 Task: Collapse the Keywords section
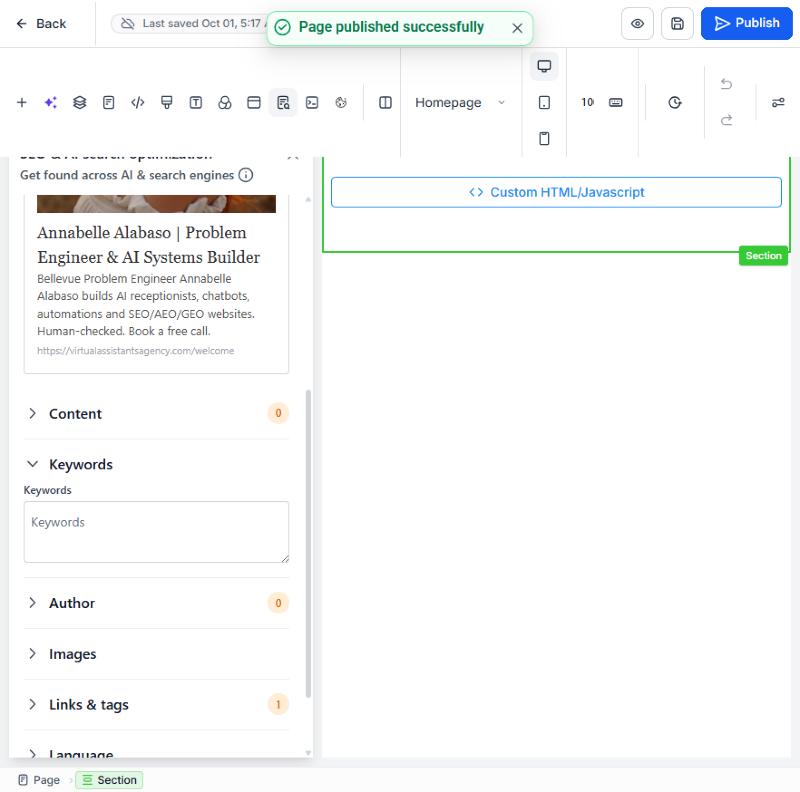click(x=156, y=464)
